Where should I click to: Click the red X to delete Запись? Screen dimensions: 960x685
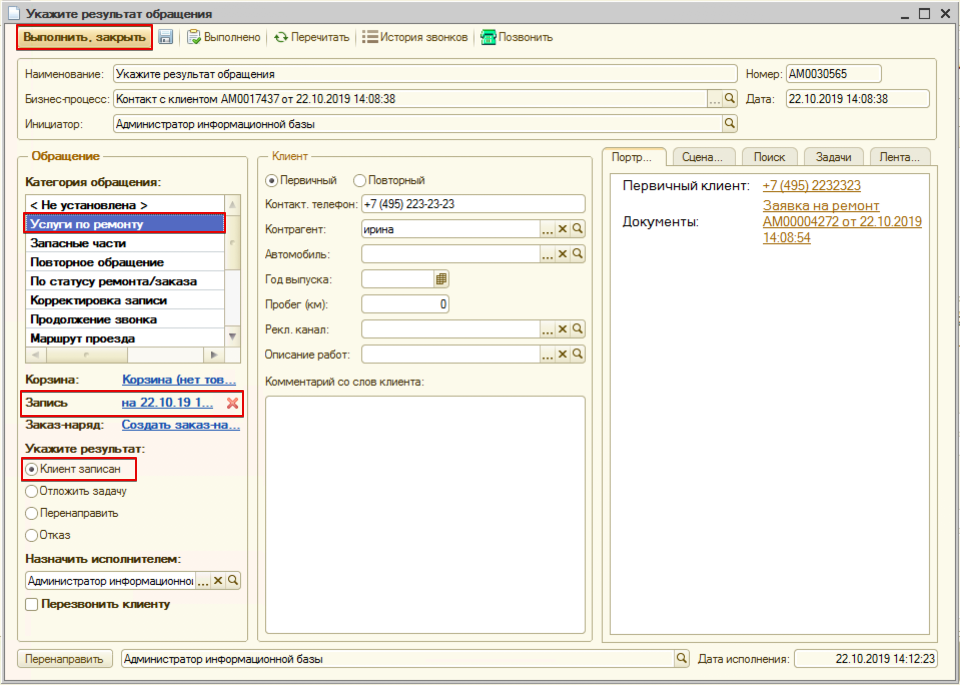click(x=232, y=403)
